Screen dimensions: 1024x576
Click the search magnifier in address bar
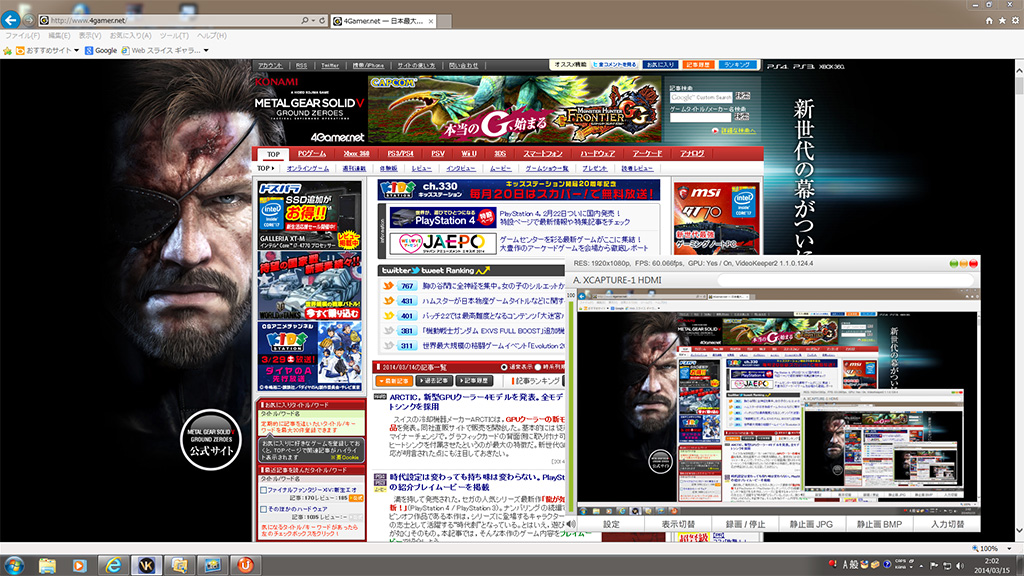(x=304, y=20)
